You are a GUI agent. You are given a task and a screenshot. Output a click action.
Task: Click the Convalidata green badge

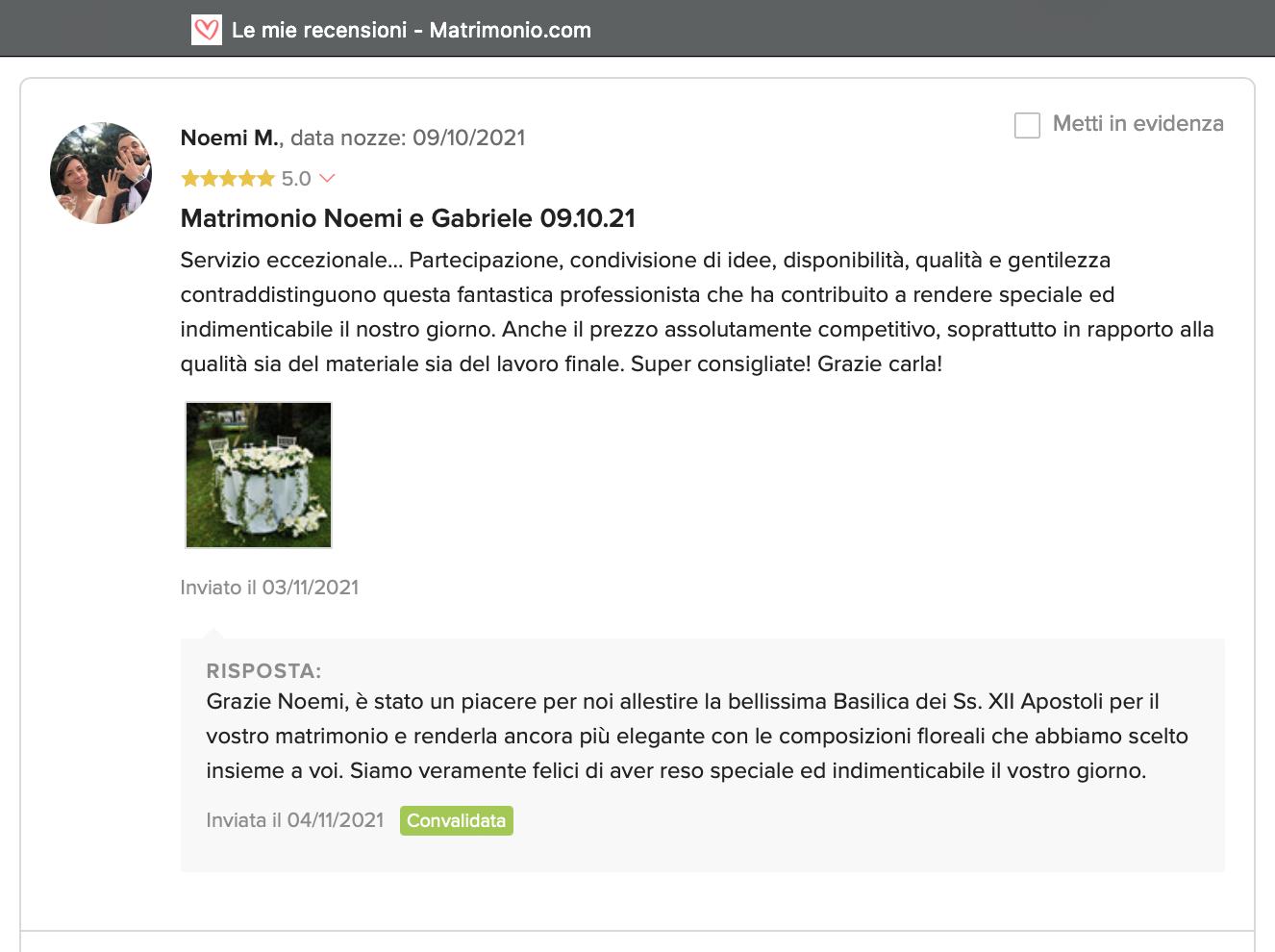(457, 820)
